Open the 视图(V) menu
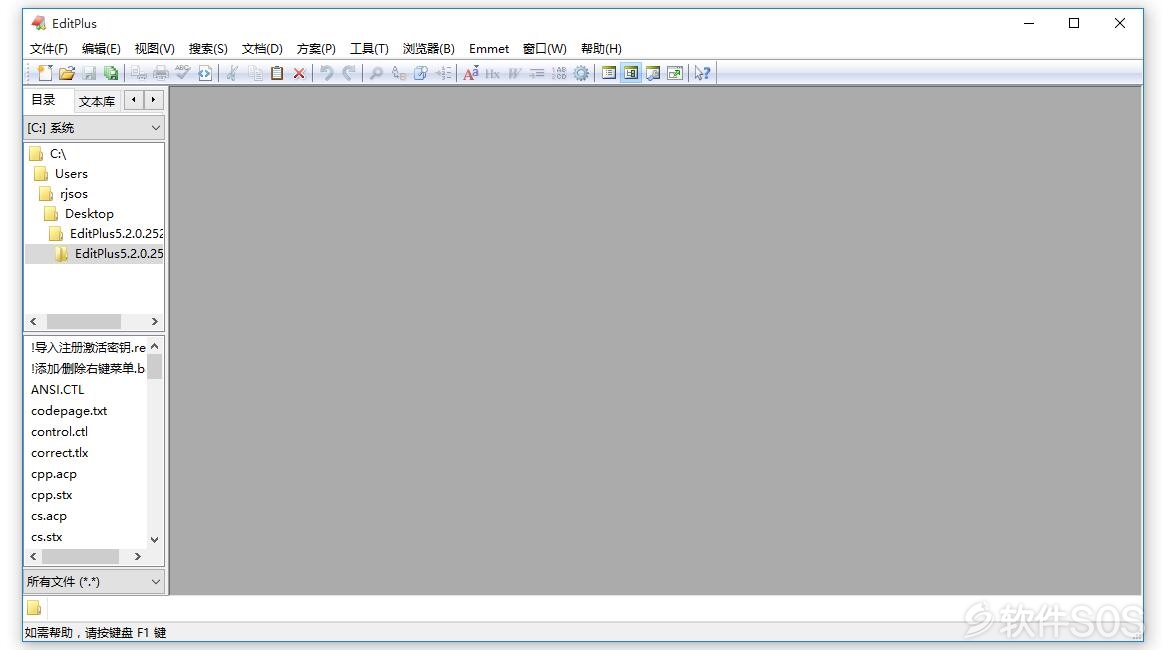Image resolution: width=1162 pixels, height=650 pixels. (x=154, y=48)
